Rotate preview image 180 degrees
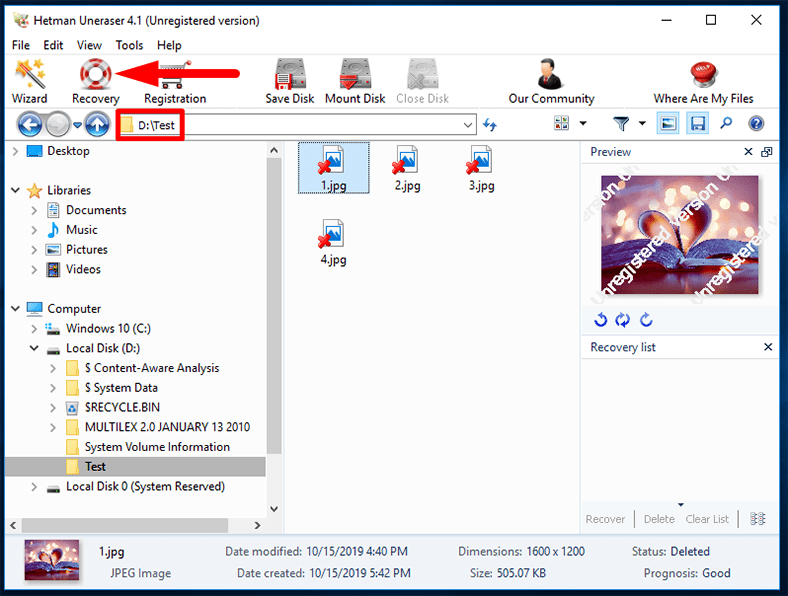Screen dimensions: 788x596 (x=623, y=320)
